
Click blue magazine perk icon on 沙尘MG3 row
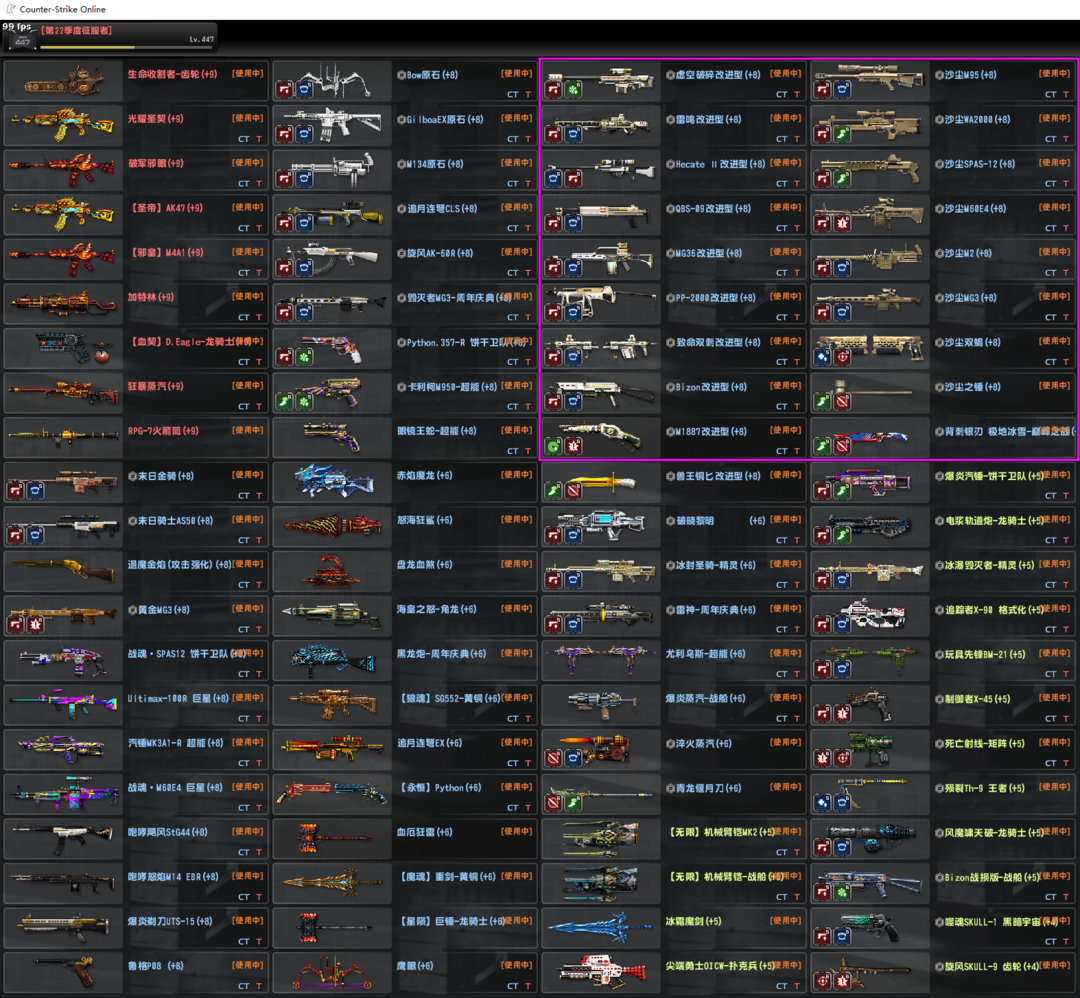point(842,312)
